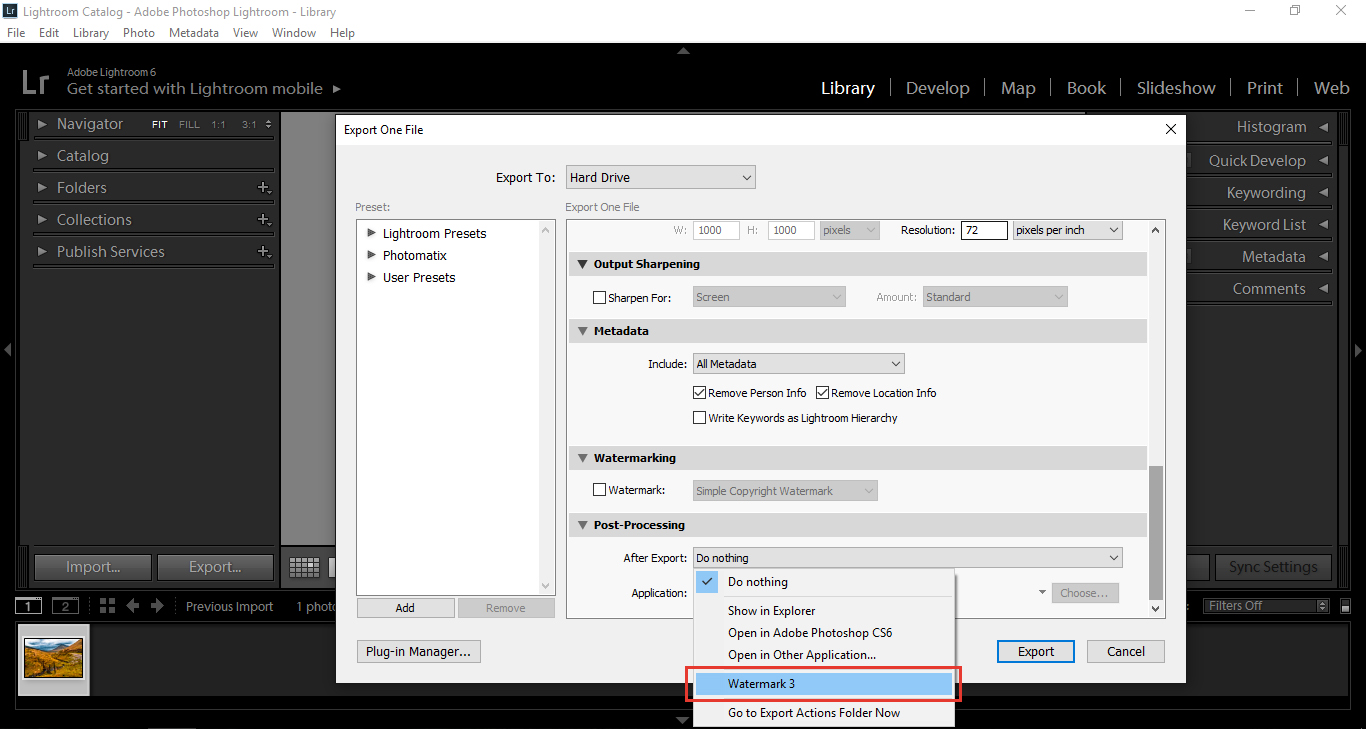The width and height of the screenshot is (1366, 729).
Task: Expand Photomatix preset group
Action: point(372,255)
